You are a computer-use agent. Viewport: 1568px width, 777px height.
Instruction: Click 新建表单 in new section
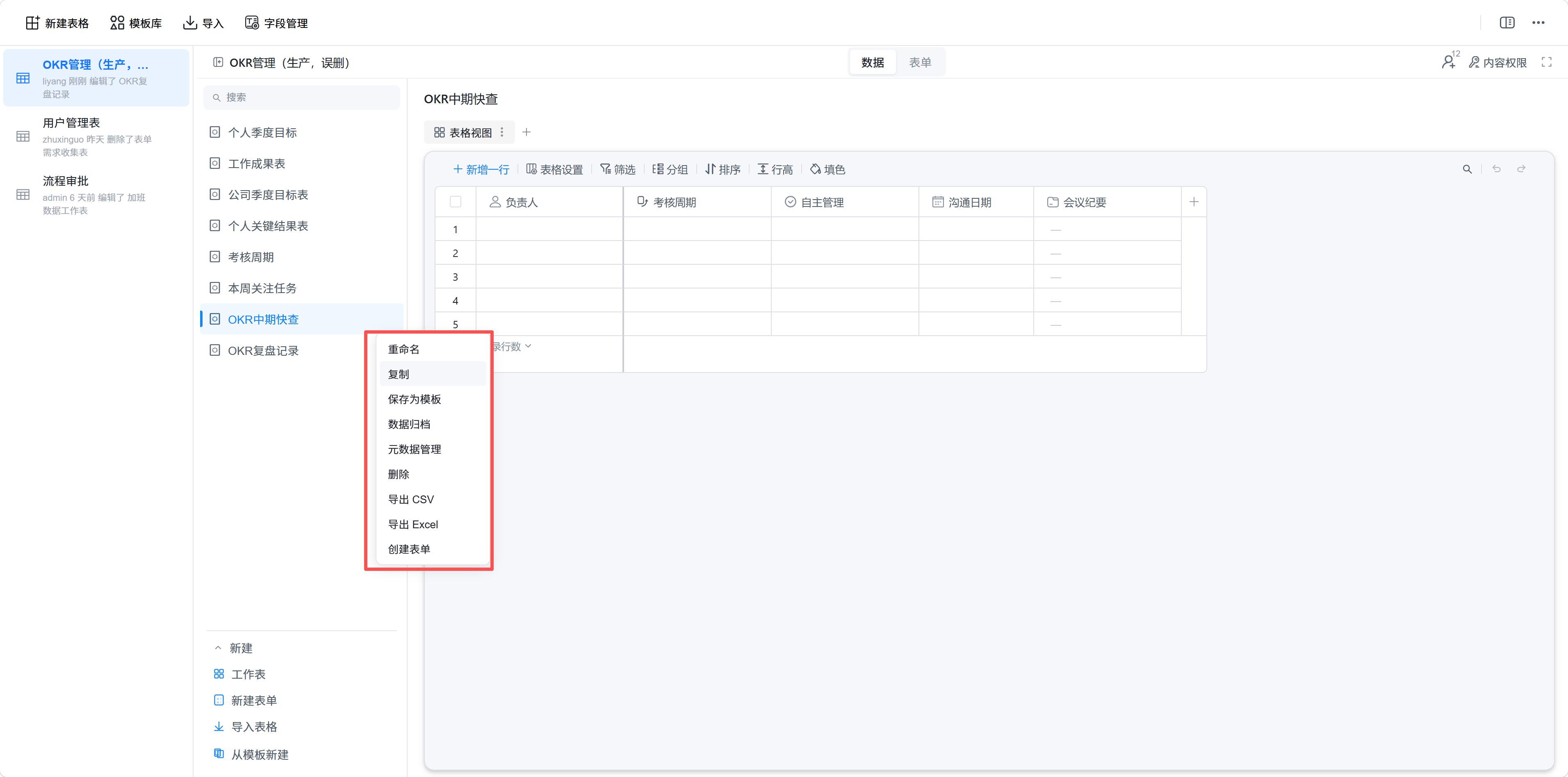[x=245, y=700]
